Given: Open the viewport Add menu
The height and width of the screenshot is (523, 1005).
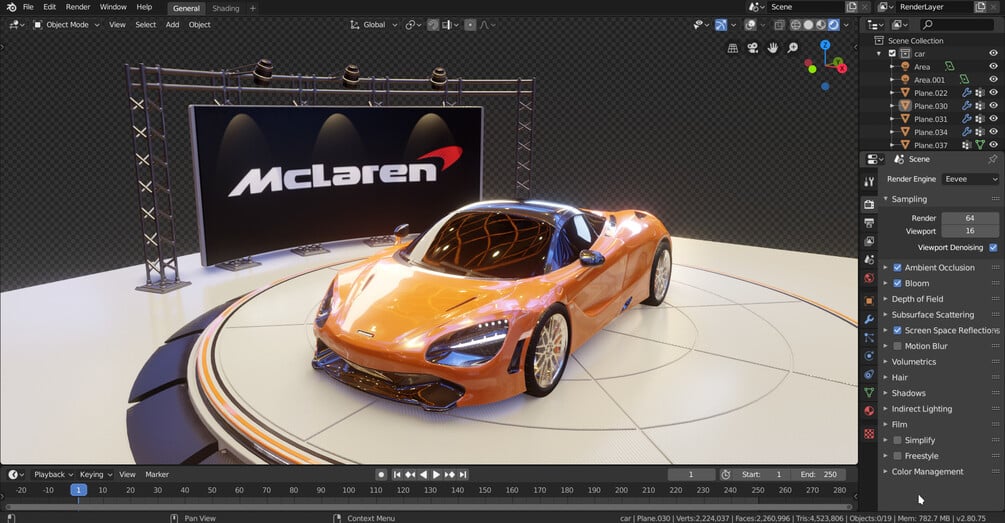Looking at the screenshot, I should [x=172, y=25].
